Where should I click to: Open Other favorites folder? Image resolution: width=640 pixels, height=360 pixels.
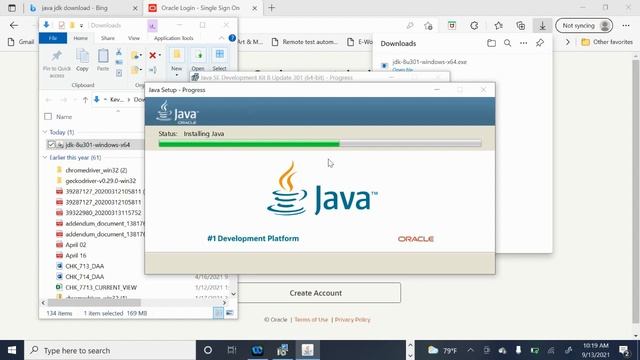607,42
